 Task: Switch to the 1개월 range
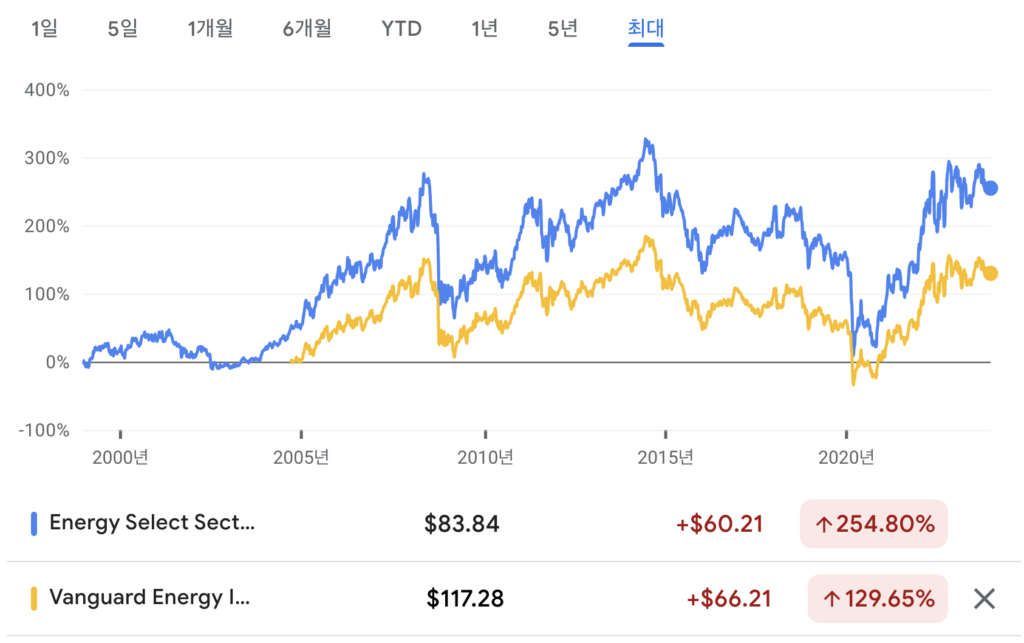point(210,28)
